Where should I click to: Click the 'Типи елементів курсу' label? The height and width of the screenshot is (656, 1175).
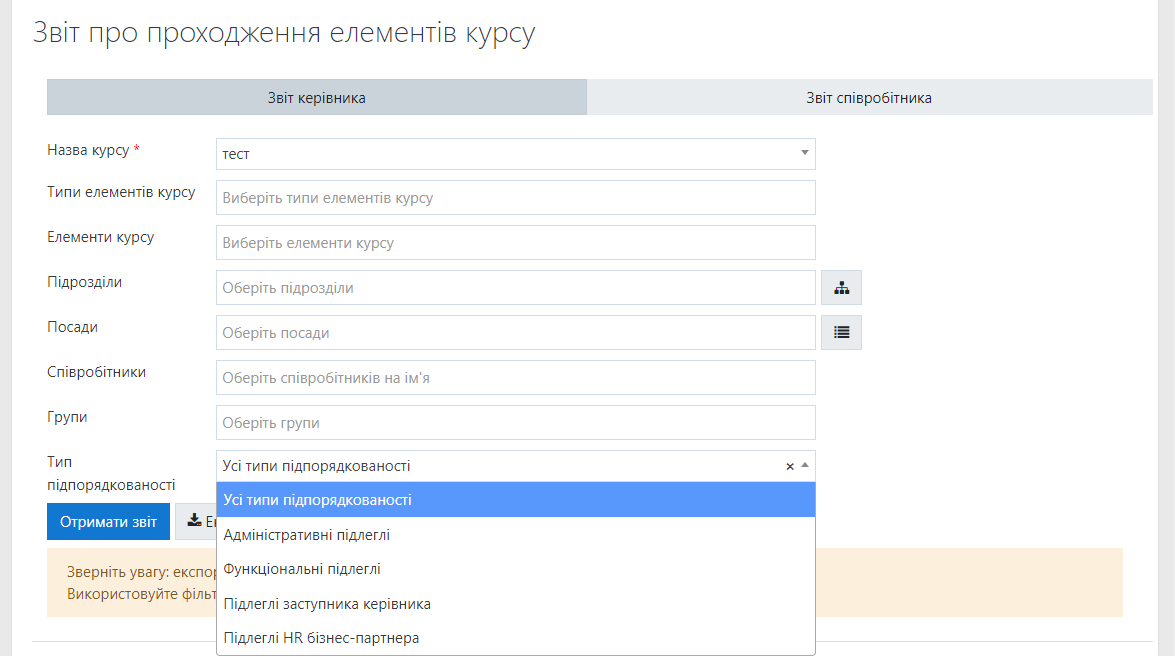121,192
